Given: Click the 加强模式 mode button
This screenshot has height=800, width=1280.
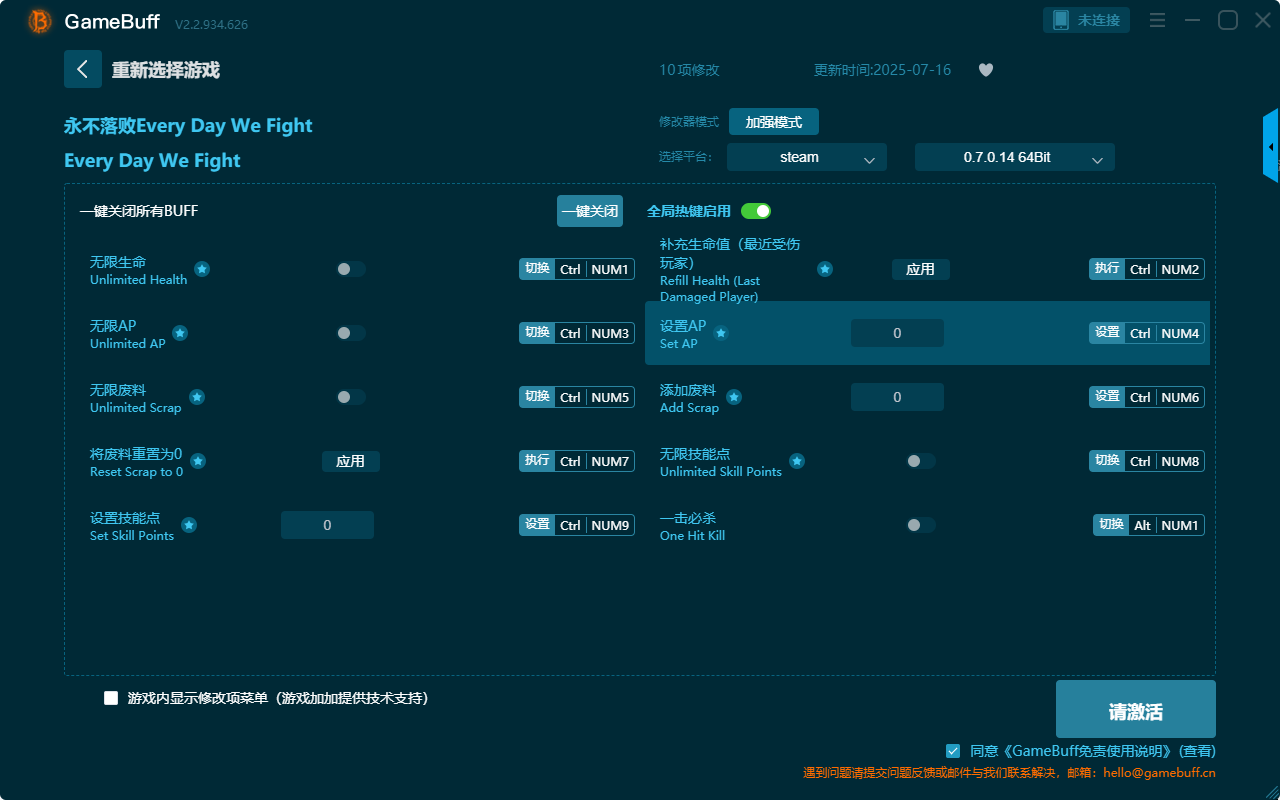Looking at the screenshot, I should (774, 122).
